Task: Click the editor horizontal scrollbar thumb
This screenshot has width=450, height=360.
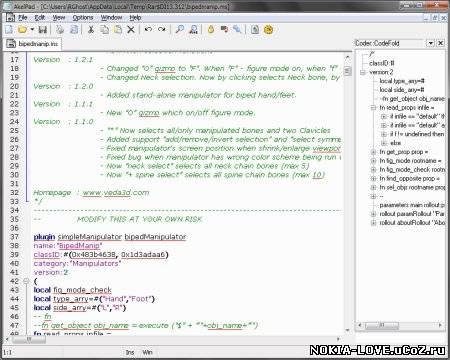Action: point(29,339)
